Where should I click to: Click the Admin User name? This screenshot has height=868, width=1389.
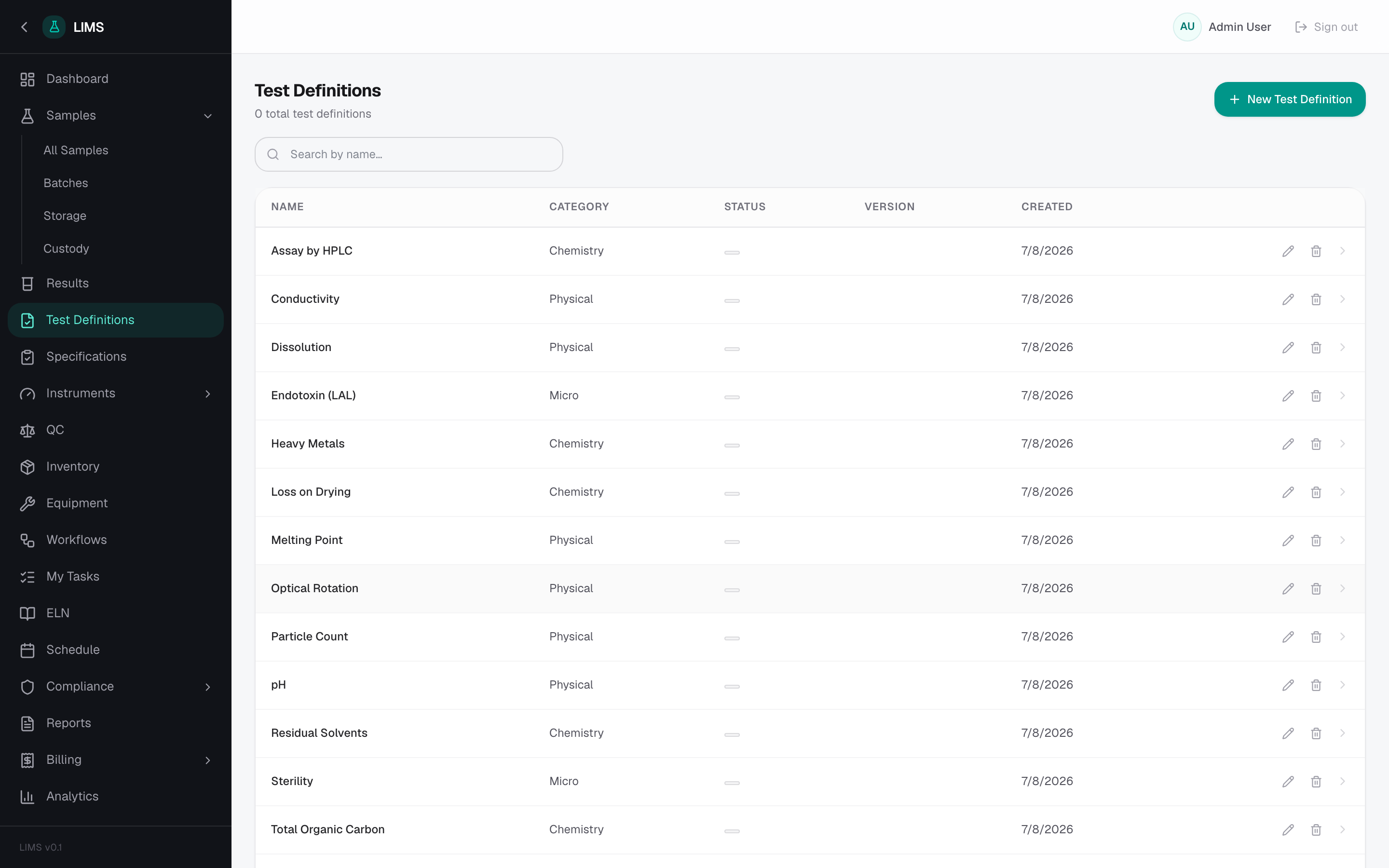click(x=1240, y=27)
